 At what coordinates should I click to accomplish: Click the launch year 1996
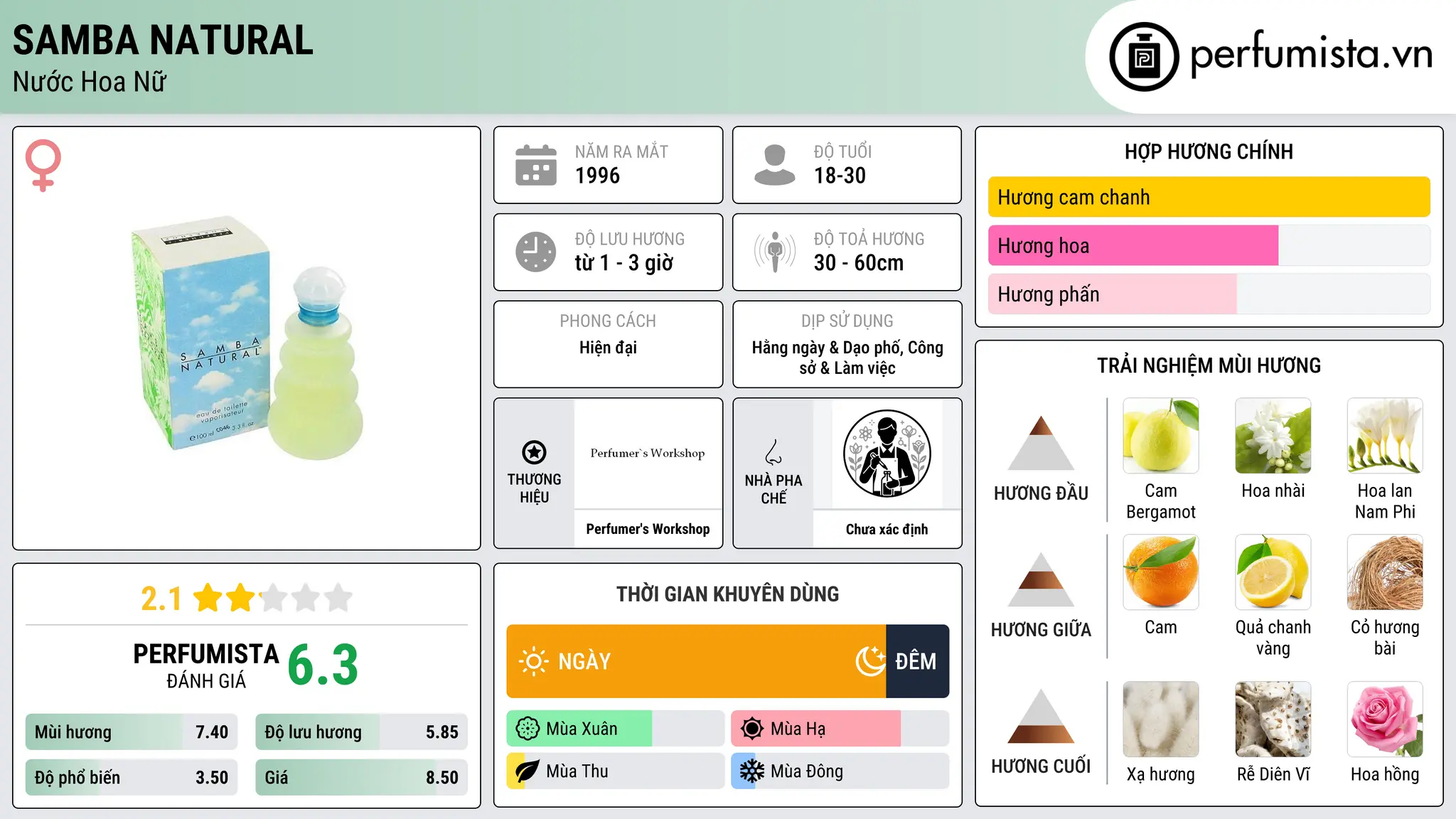(597, 176)
